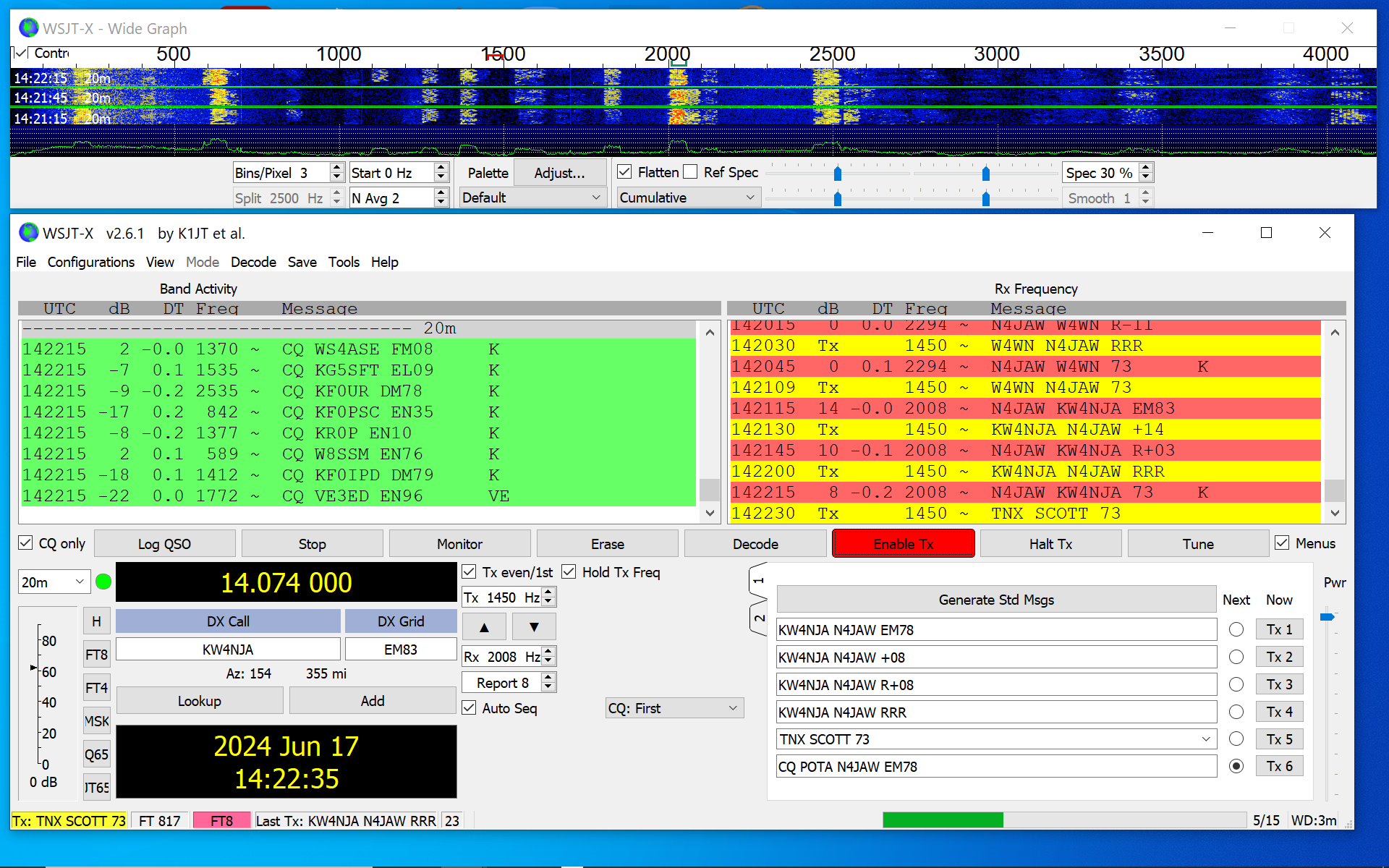Screen dimensions: 1389x868
Task: Select the Q65 mode button
Action: point(96,754)
